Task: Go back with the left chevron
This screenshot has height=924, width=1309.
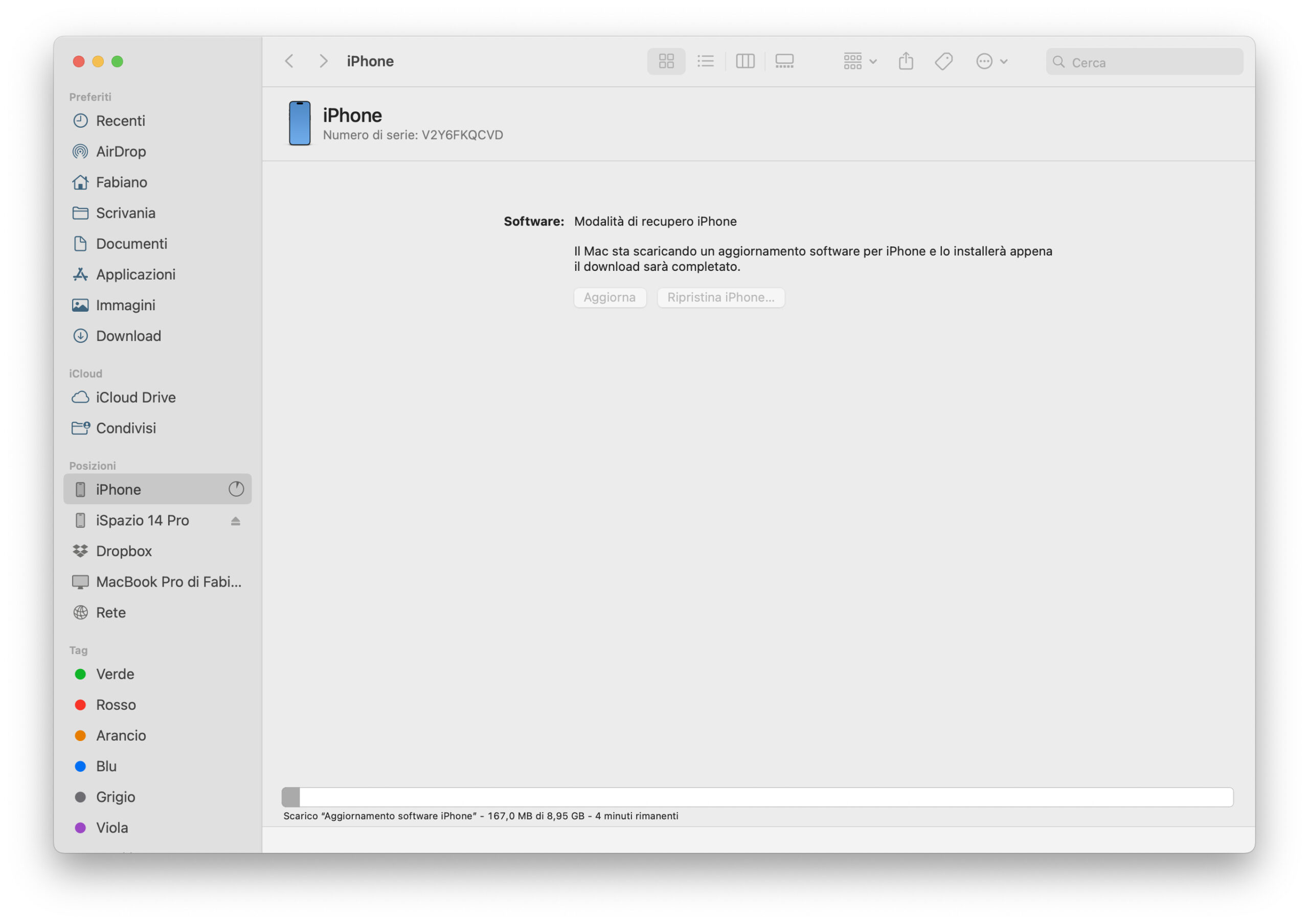Action: pyautogui.click(x=289, y=61)
